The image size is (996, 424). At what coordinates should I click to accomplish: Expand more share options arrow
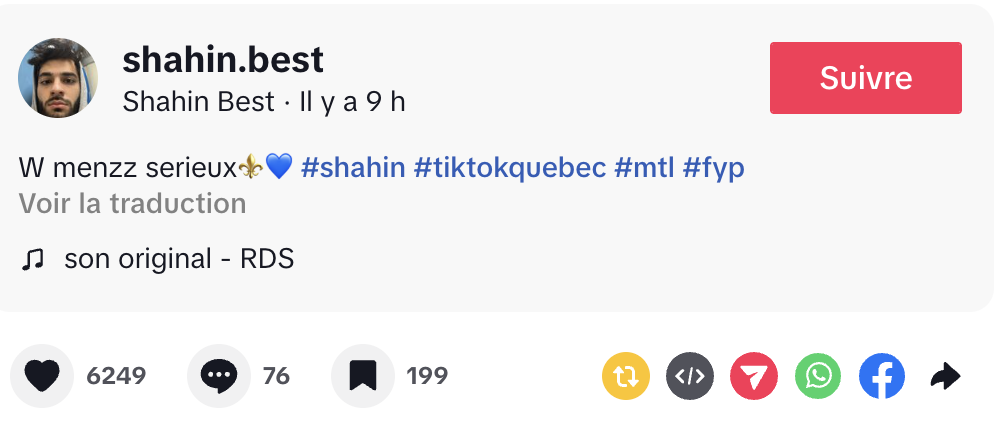click(x=945, y=376)
